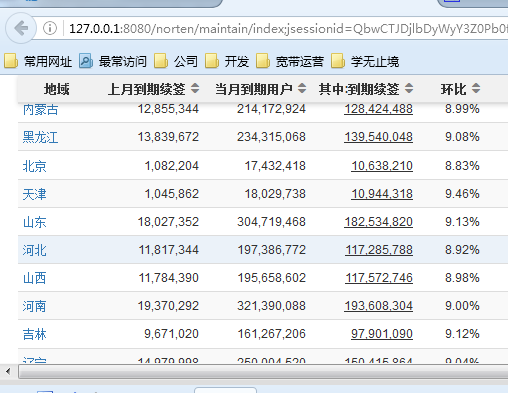Select the value 1,045,862 in 天津 row
This screenshot has width=508, height=393.
click(x=172, y=194)
